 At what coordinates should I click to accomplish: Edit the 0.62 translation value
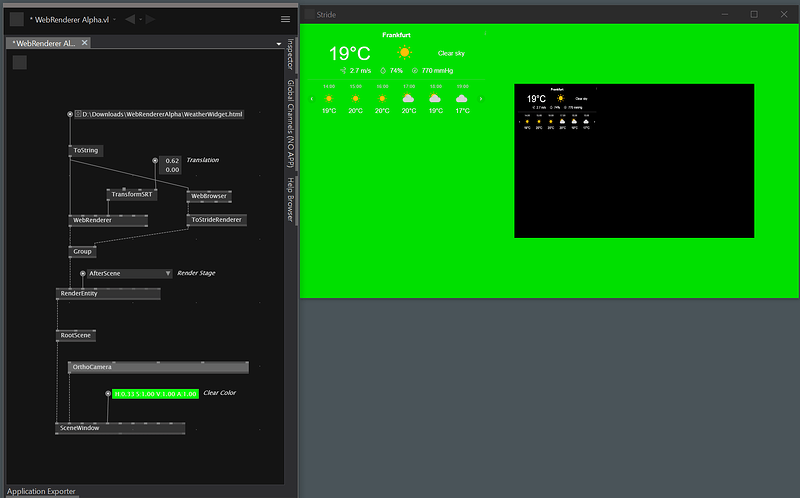coord(171,161)
